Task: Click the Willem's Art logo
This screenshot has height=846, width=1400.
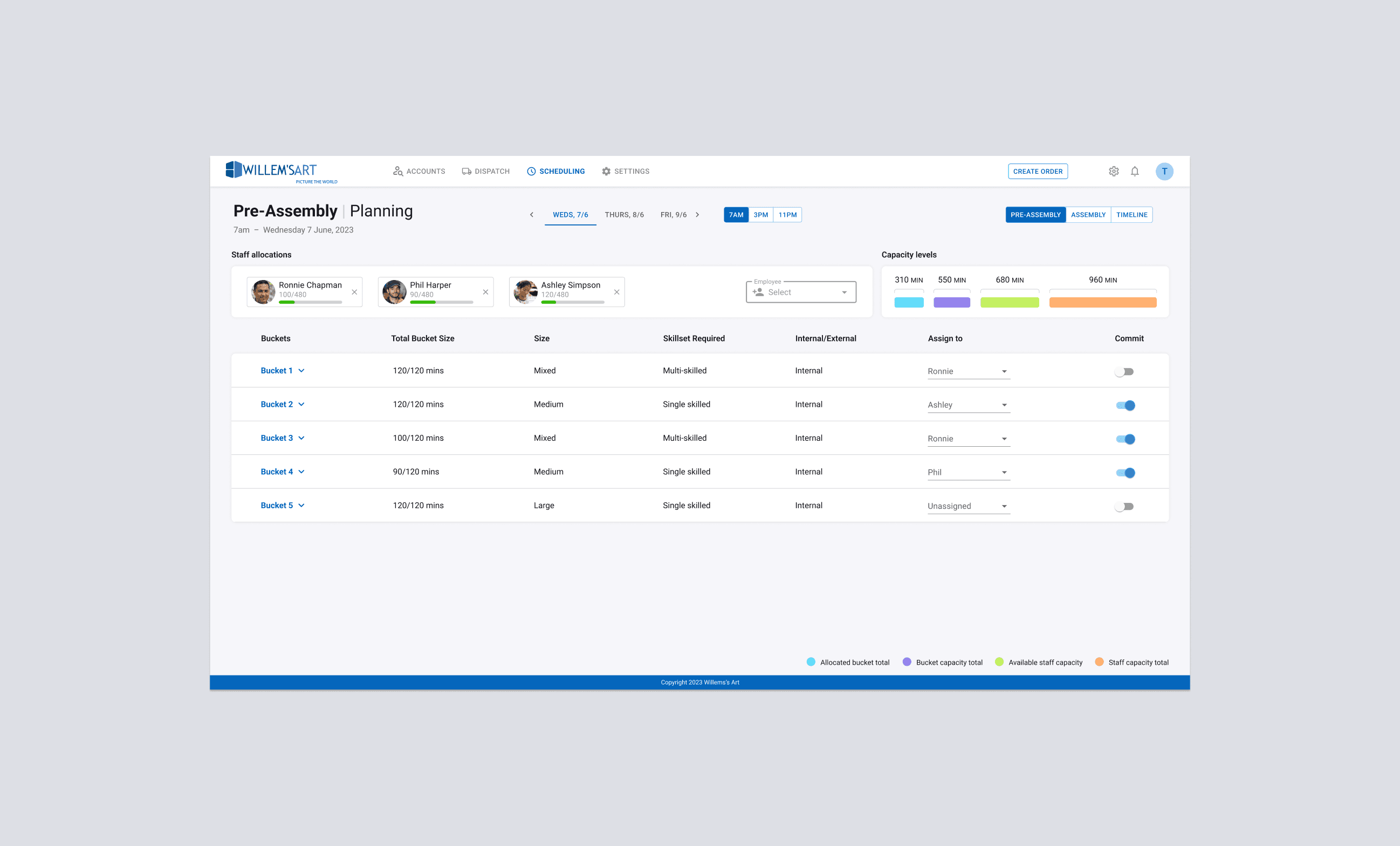Action: click(282, 172)
